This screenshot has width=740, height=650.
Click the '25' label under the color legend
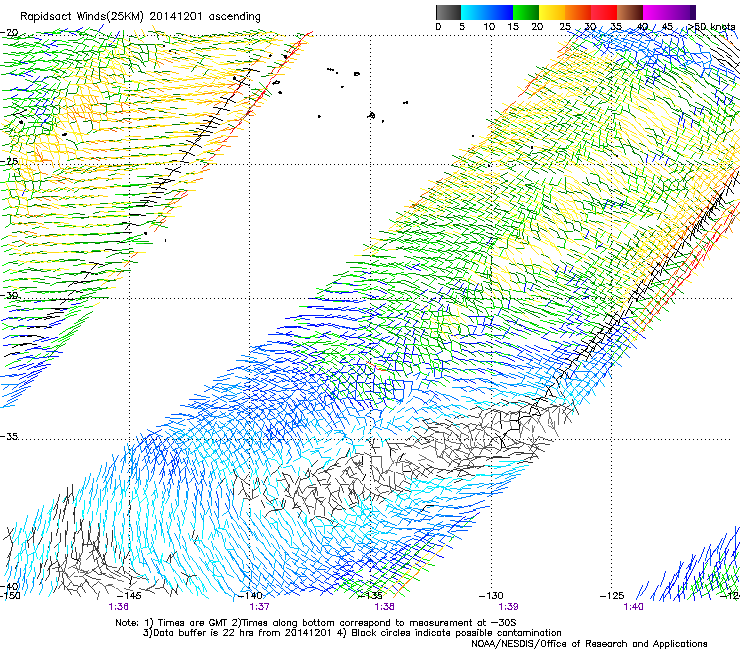point(565,27)
